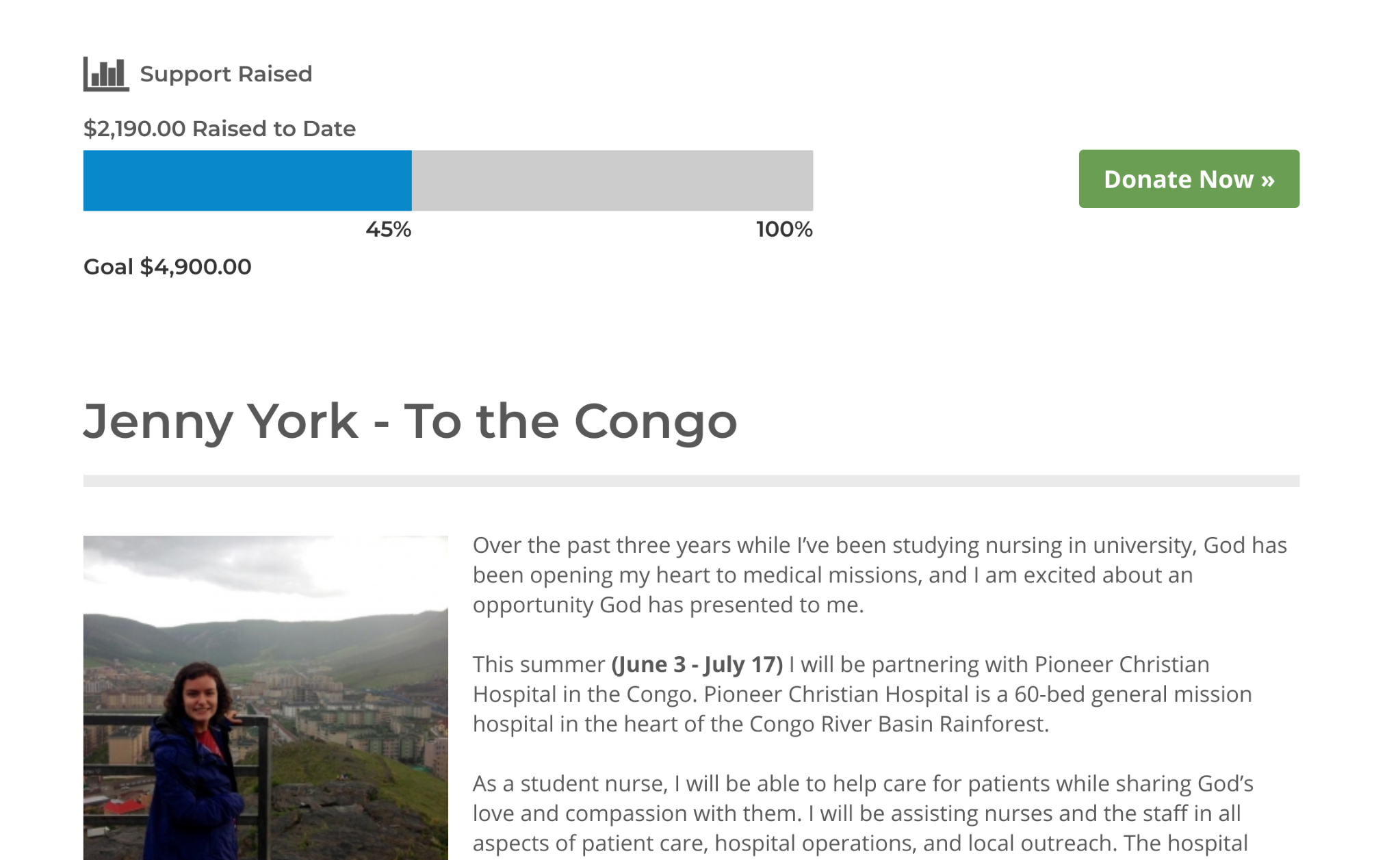
Task: Click the gray unfilled portion of progress bar
Action: click(612, 181)
